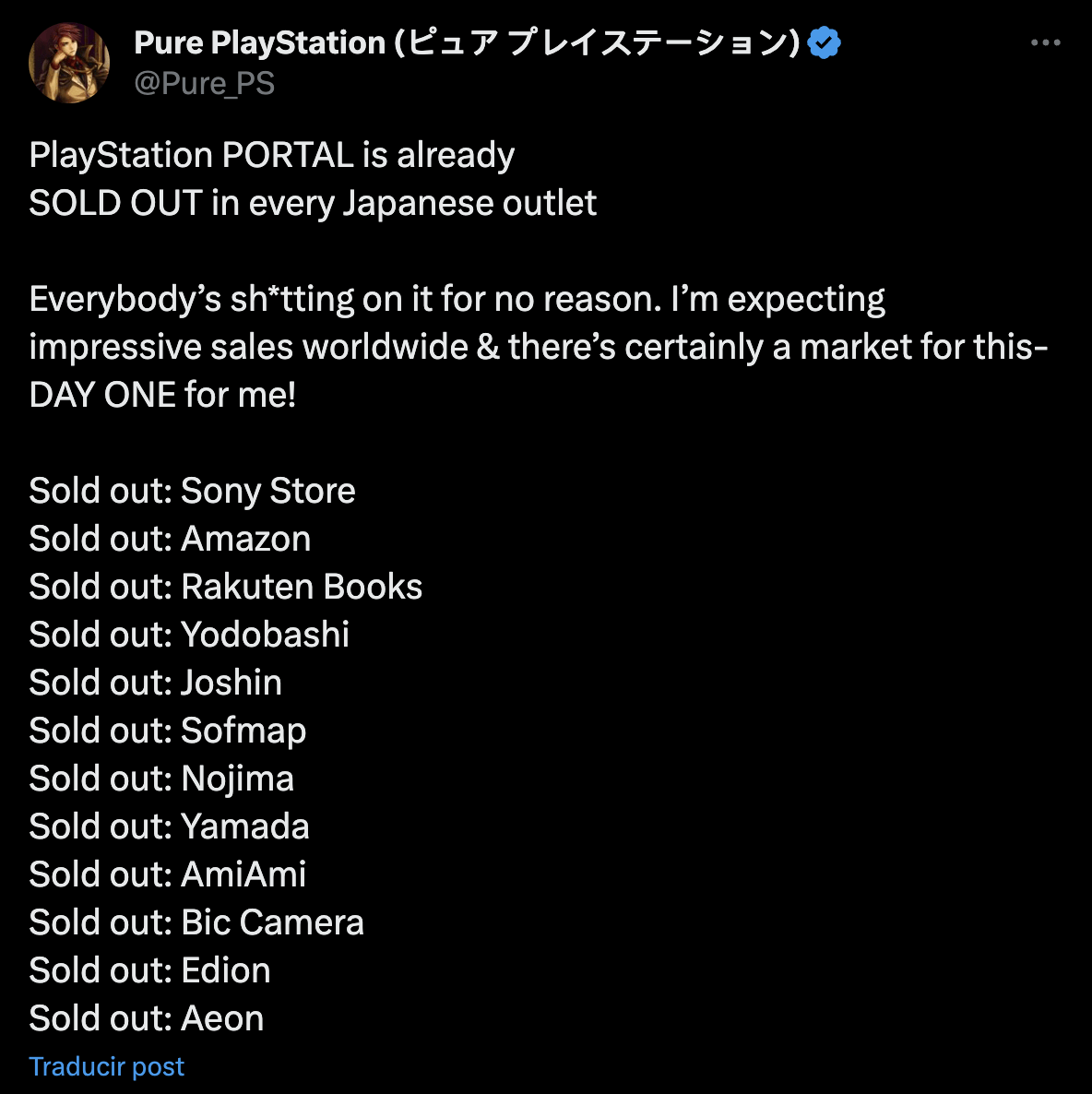
Task: Click the 'Sold out: Yamada' line
Action: pos(169,826)
